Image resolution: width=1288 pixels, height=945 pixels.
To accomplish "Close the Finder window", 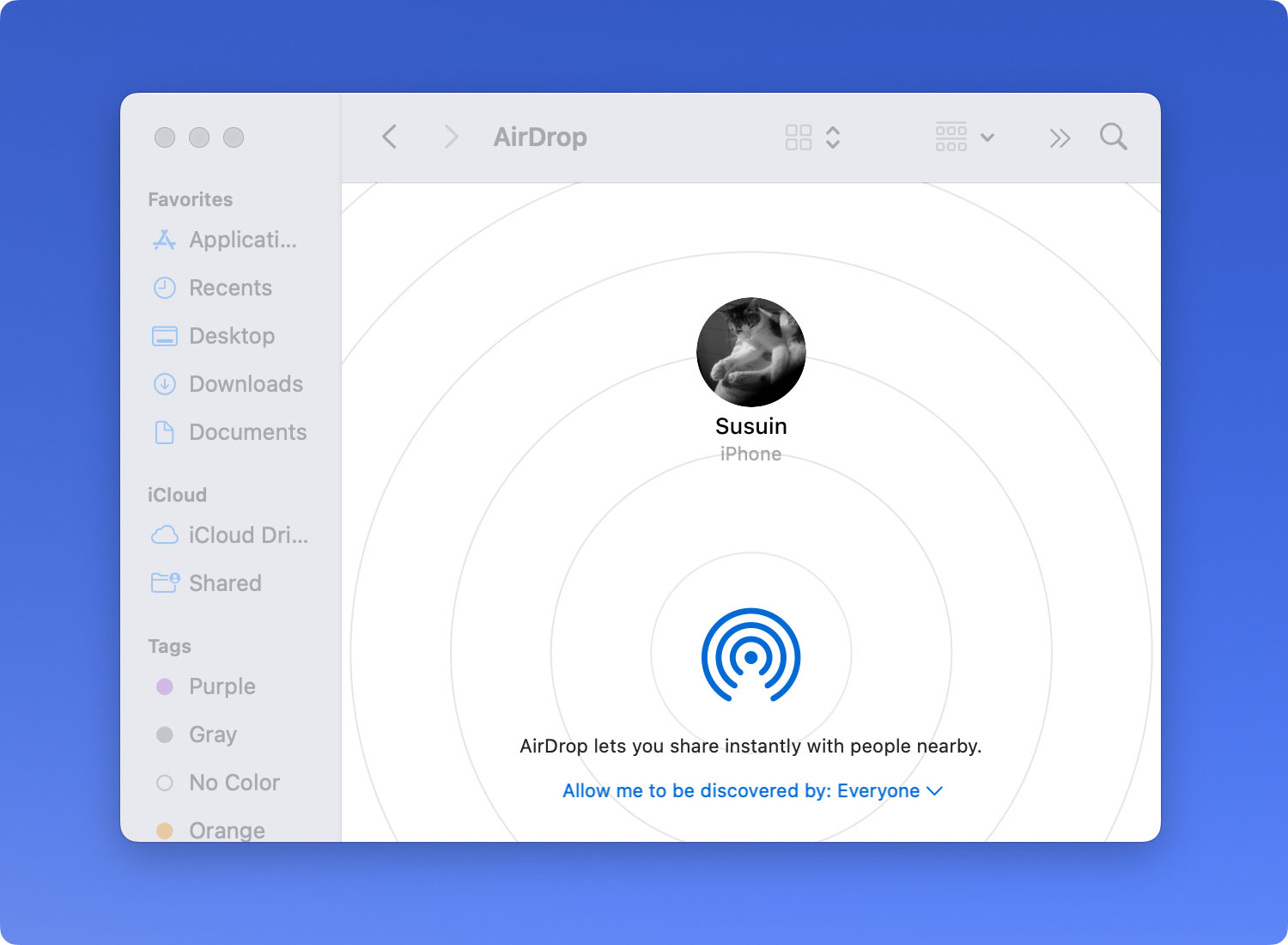I will tap(165, 137).
